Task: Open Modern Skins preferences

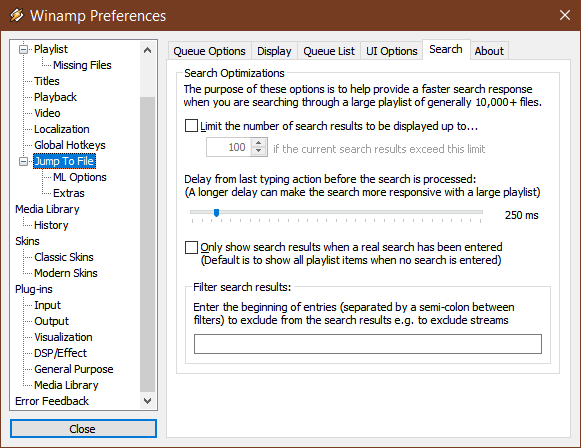Action: point(66,273)
